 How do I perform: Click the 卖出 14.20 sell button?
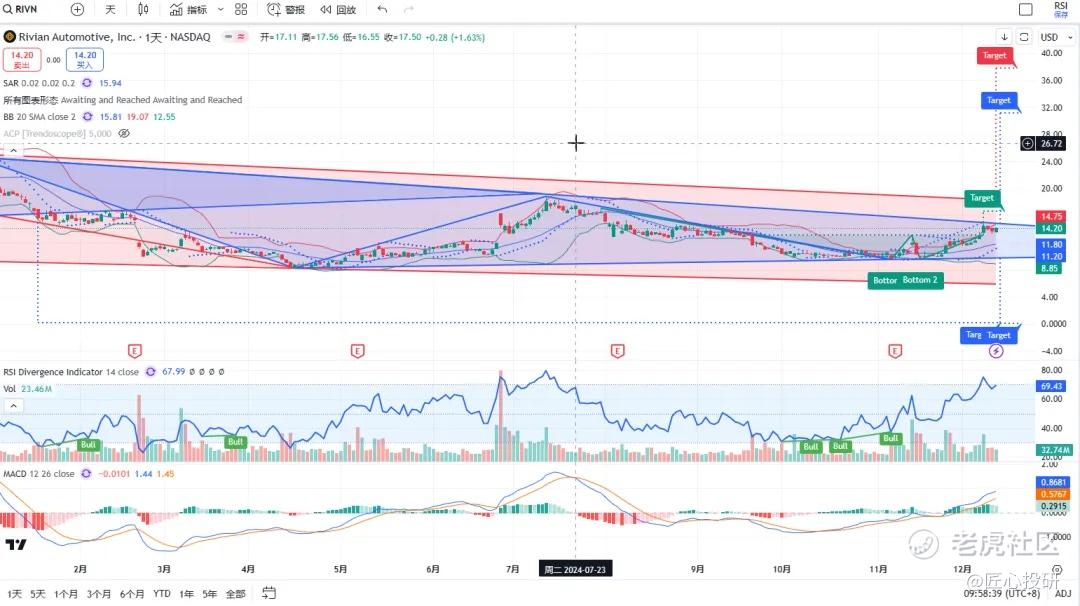pyautogui.click(x=22, y=60)
